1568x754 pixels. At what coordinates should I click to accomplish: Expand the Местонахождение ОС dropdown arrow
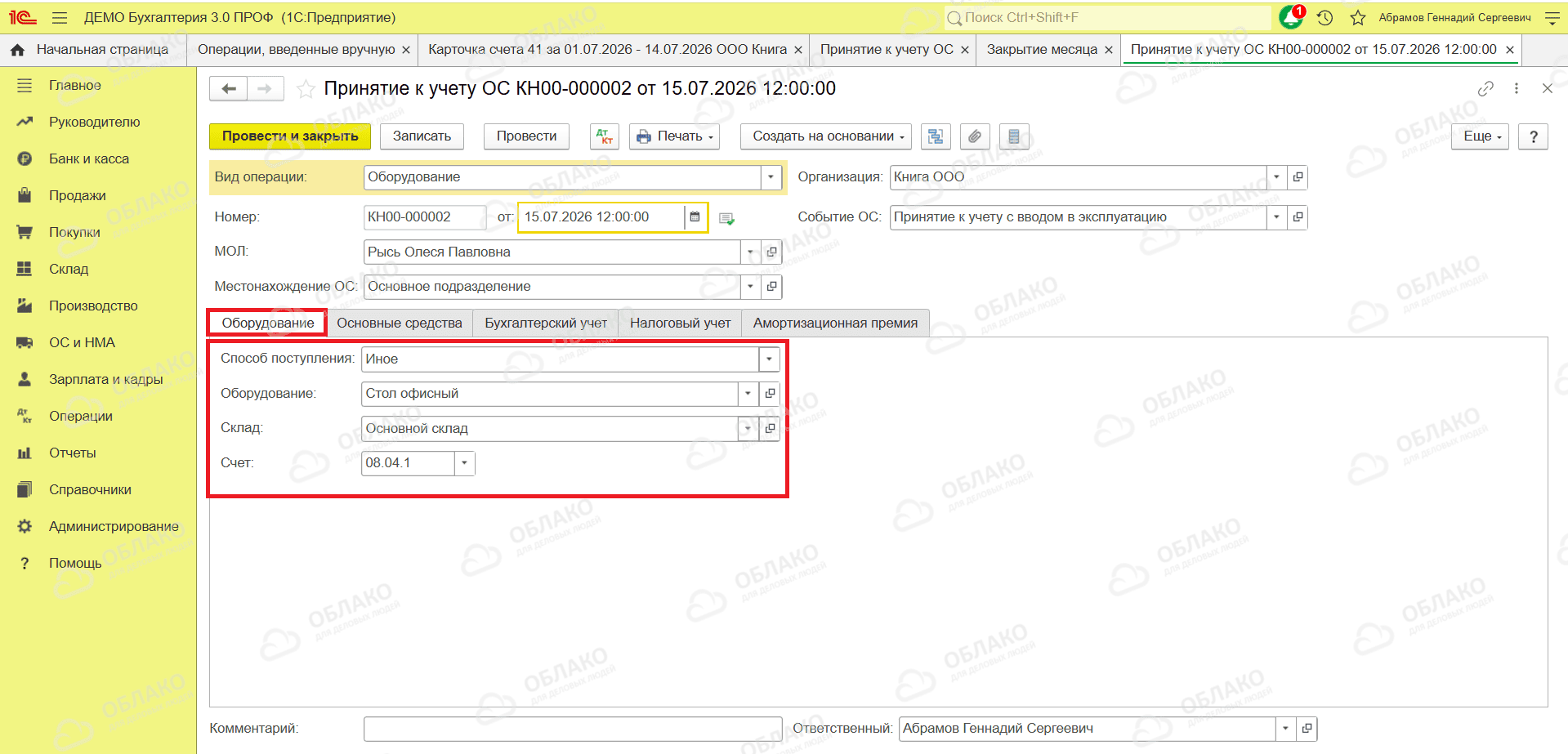[750, 287]
